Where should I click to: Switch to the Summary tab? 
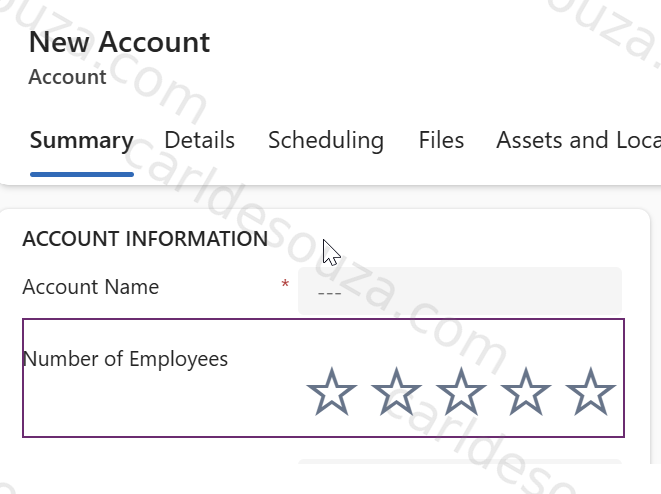point(82,140)
